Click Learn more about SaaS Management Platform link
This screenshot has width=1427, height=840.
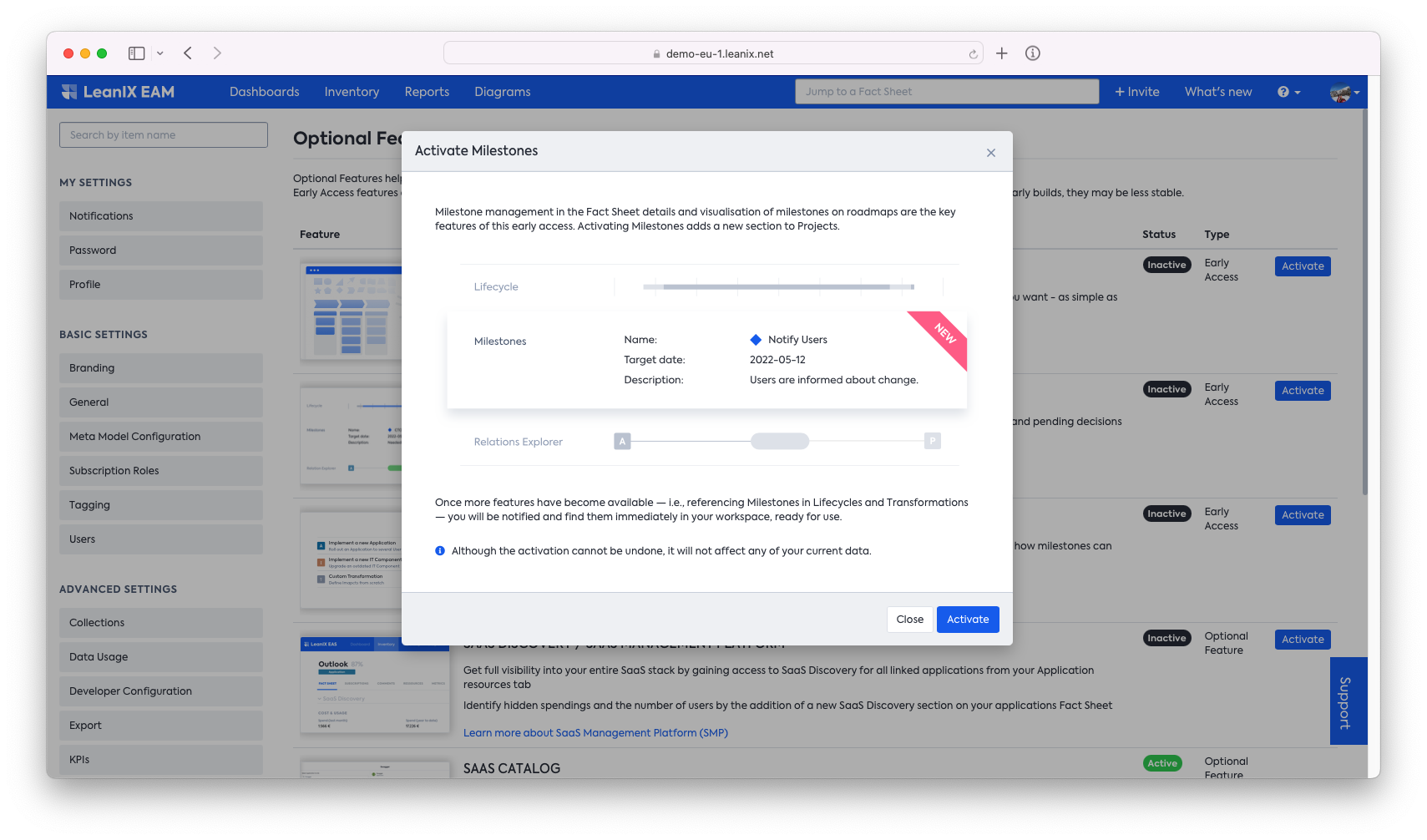point(595,733)
